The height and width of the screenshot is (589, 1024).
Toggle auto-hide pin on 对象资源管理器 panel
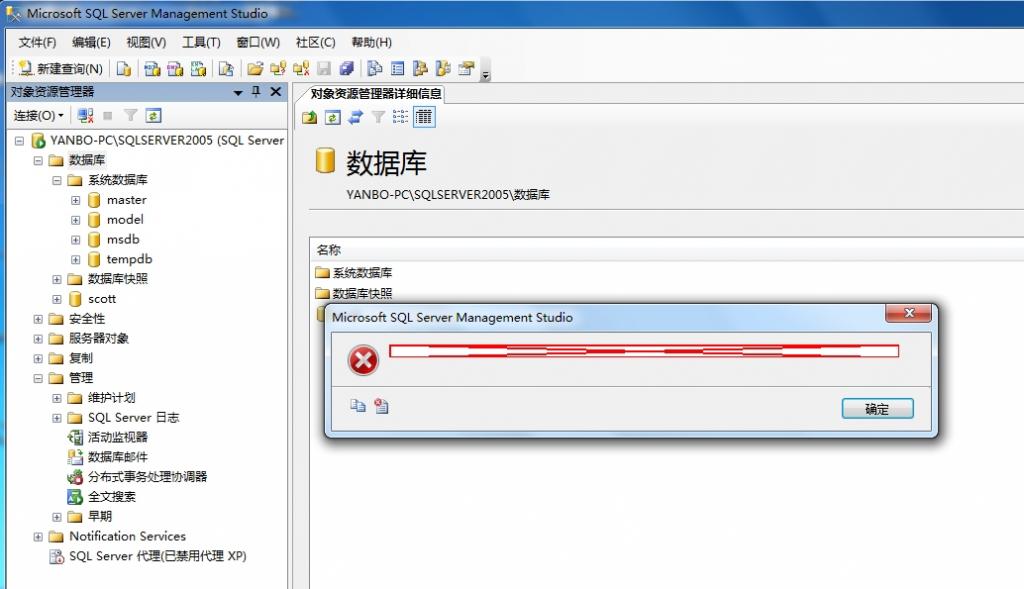pyautogui.click(x=256, y=92)
